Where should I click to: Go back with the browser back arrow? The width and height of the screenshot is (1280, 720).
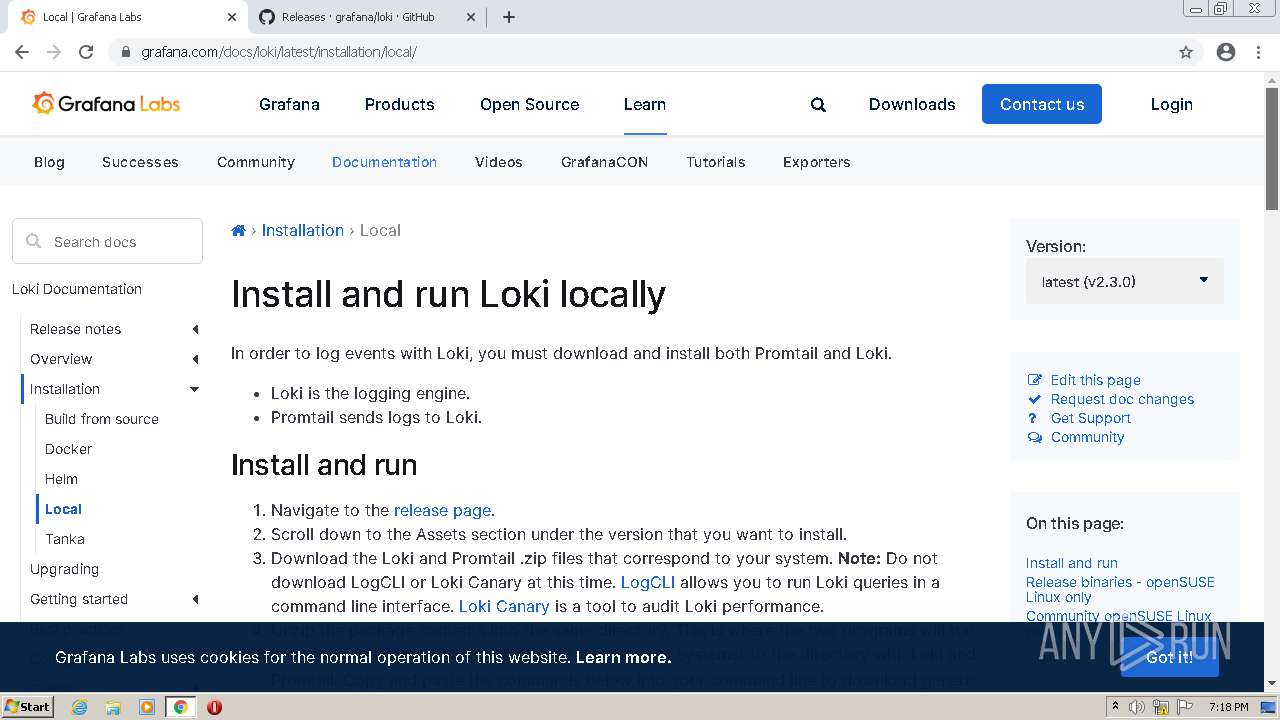22,52
